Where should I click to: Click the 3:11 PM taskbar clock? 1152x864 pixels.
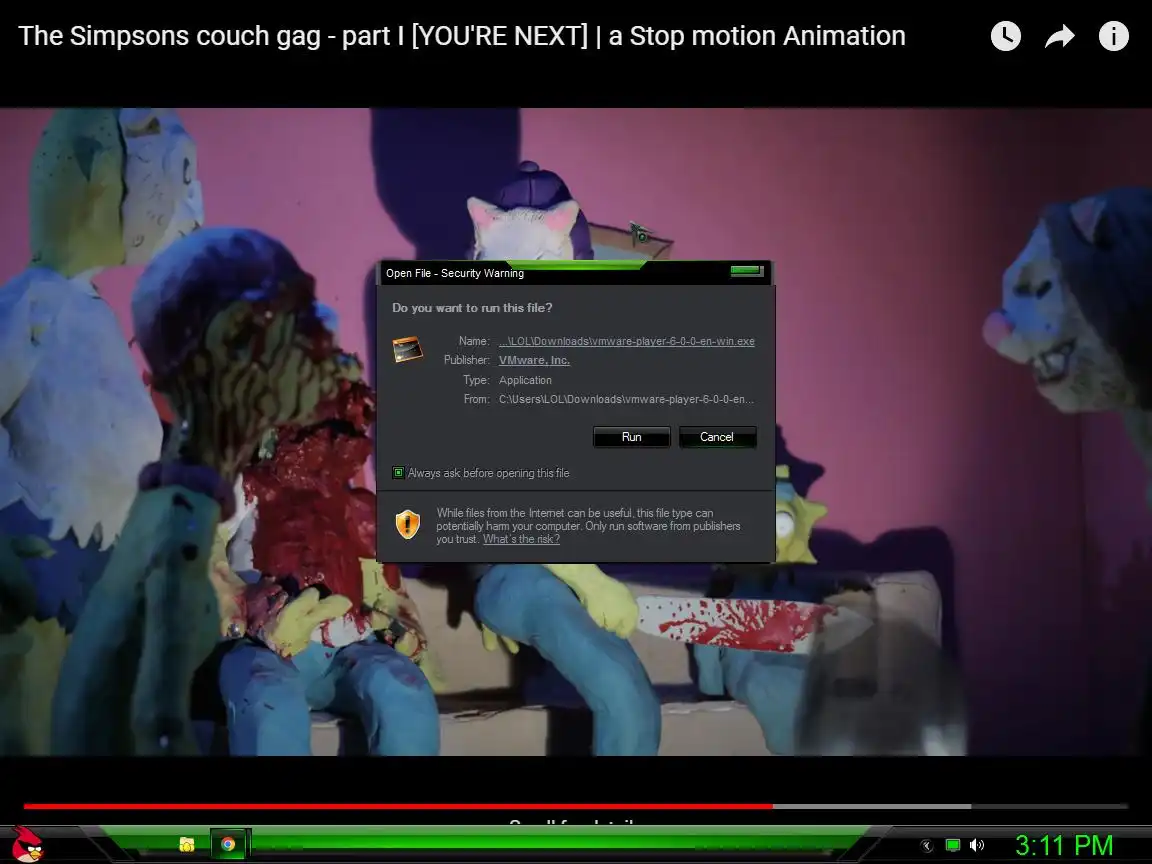1064,845
